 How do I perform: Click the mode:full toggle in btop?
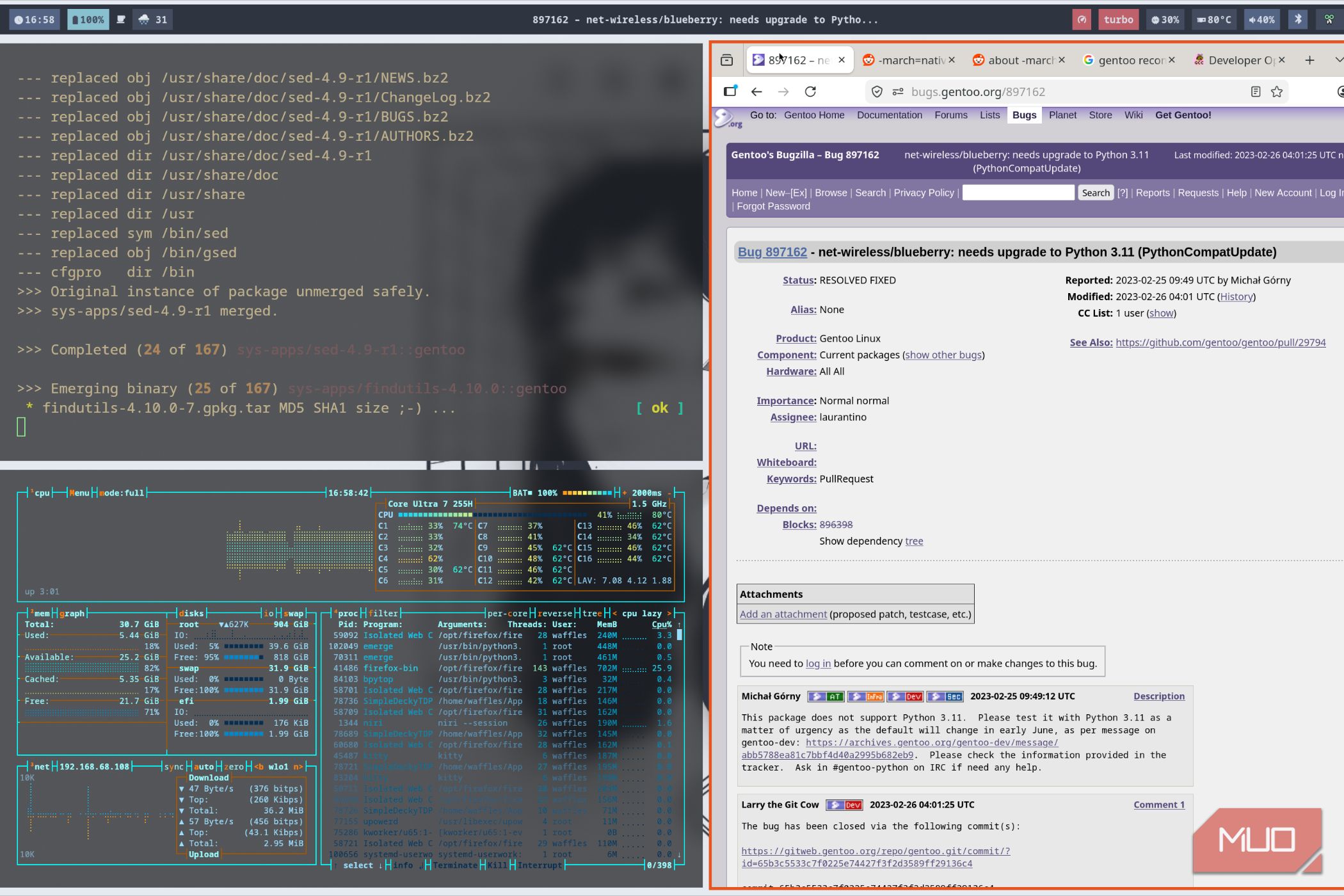(122, 493)
